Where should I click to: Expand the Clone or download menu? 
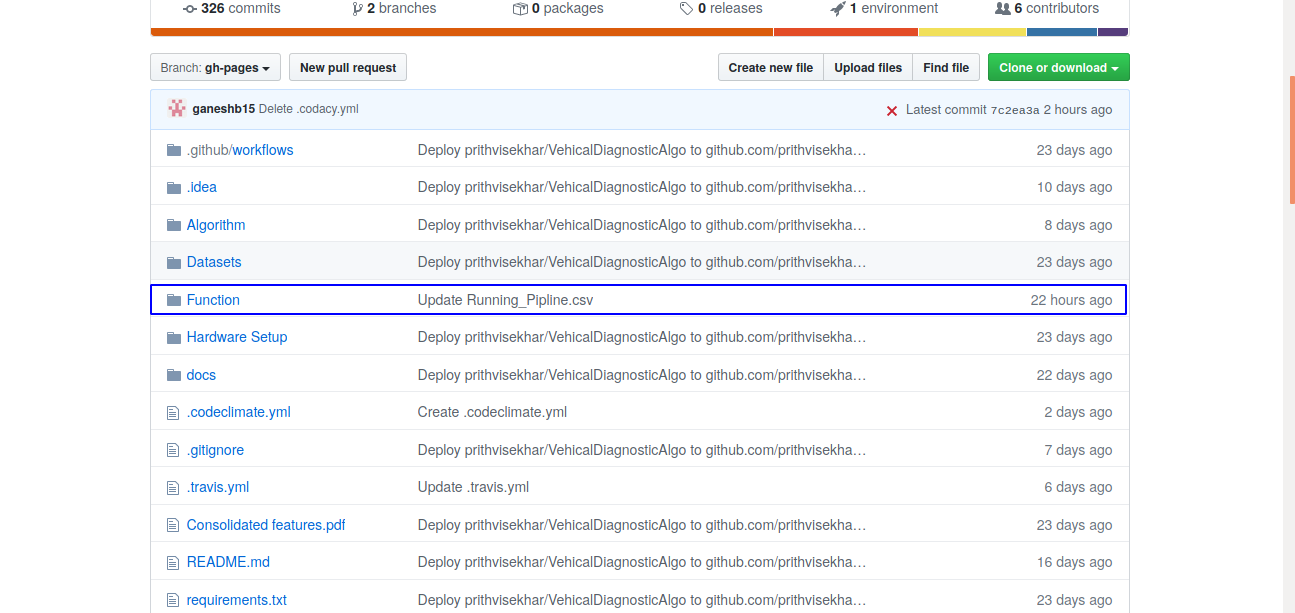click(x=1058, y=68)
